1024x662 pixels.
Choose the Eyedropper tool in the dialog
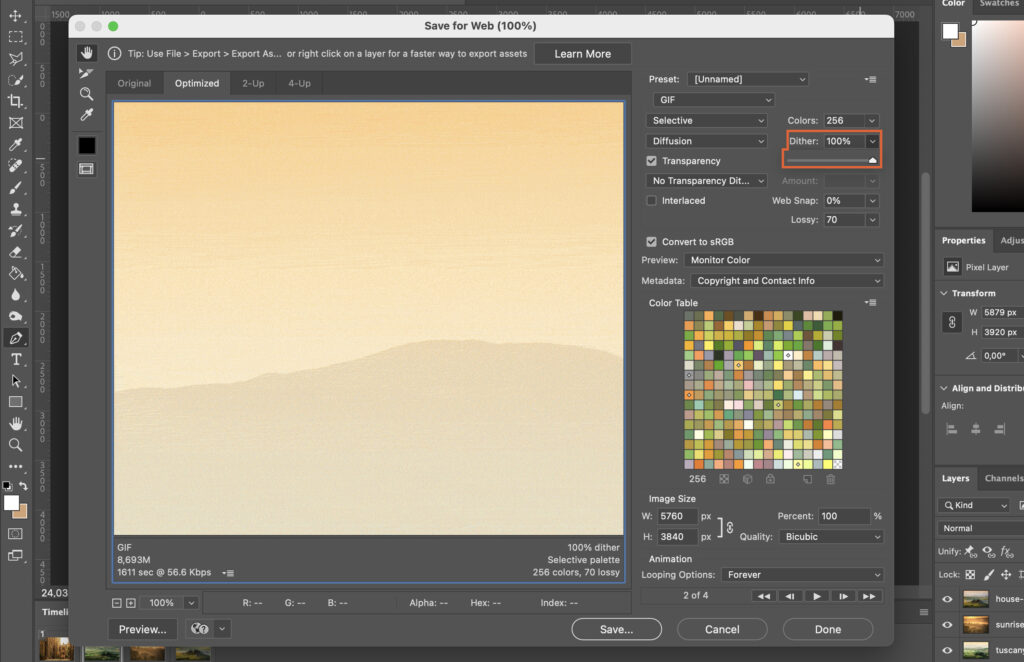click(86, 115)
